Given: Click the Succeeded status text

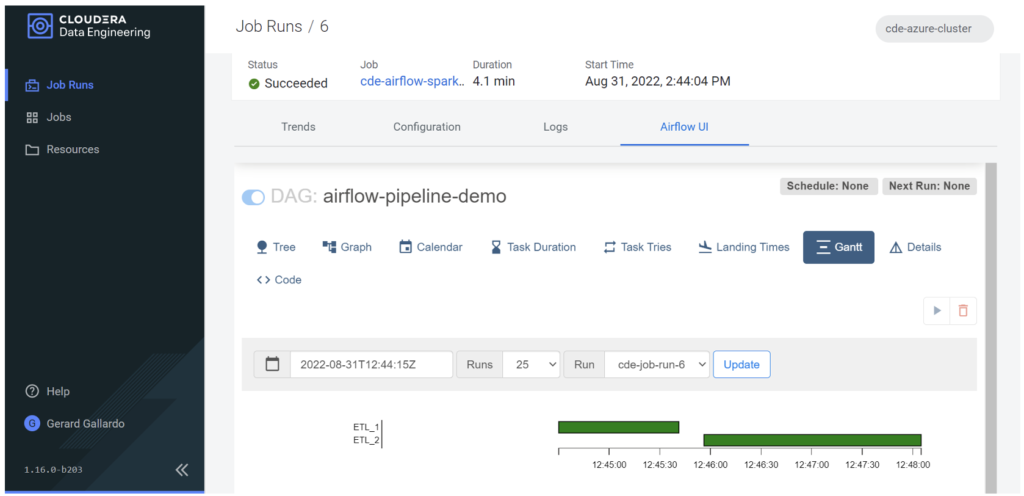Looking at the screenshot, I should point(296,83).
